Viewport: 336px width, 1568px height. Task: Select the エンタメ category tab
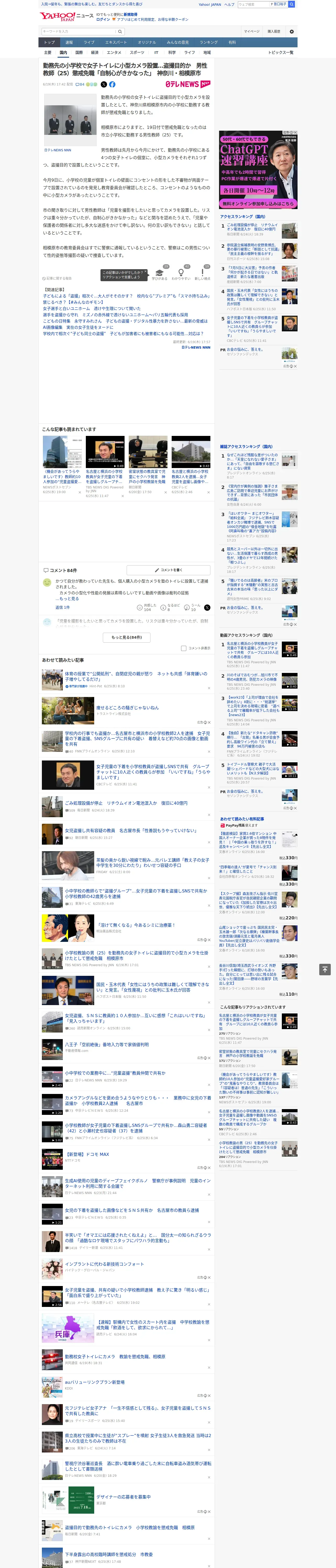coord(114,53)
